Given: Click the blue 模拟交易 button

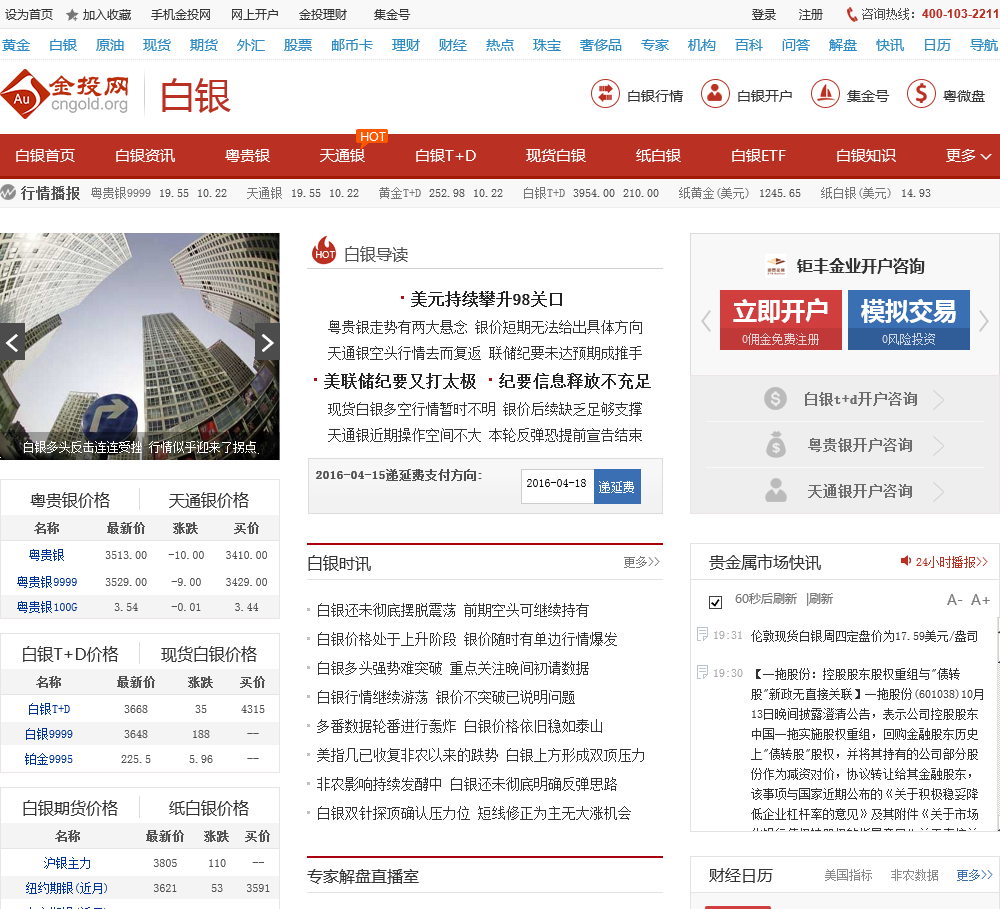Looking at the screenshot, I should coord(909,320).
